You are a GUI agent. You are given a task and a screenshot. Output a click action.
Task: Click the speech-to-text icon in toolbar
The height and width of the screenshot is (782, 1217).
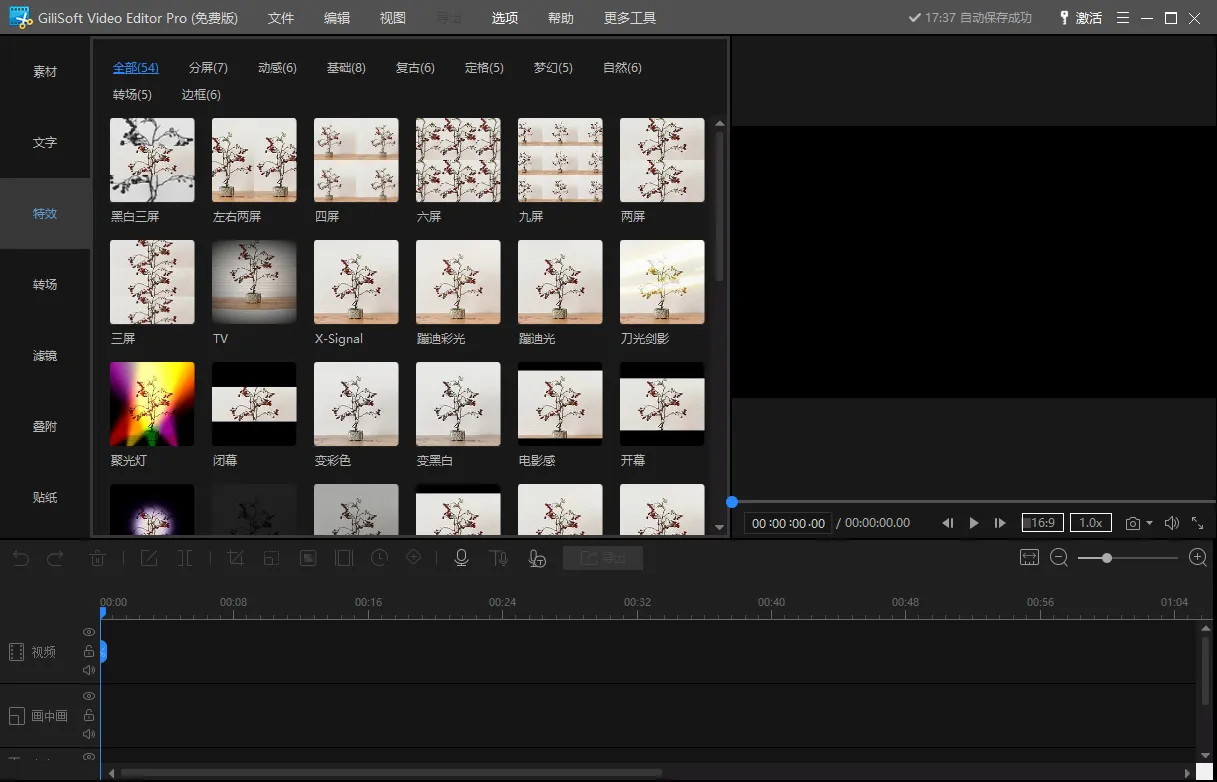[x=537, y=558]
